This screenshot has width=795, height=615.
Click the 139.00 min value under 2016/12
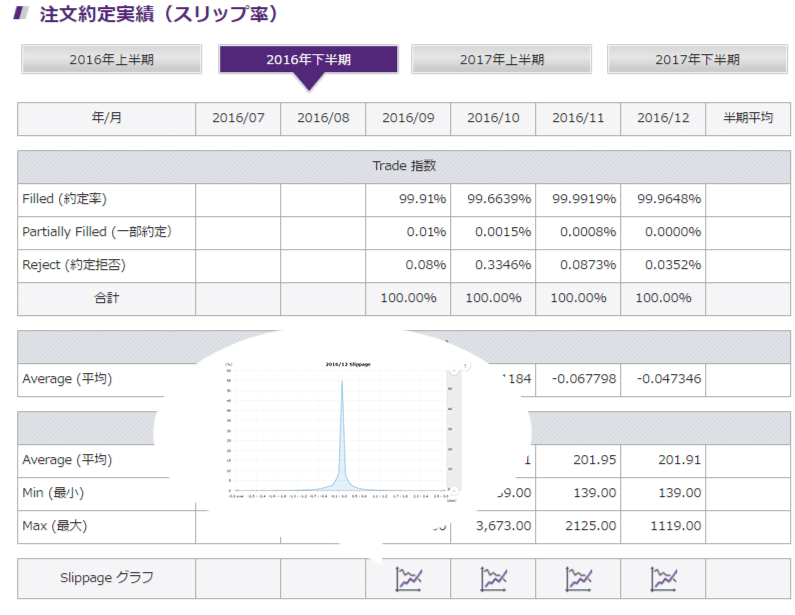680,493
